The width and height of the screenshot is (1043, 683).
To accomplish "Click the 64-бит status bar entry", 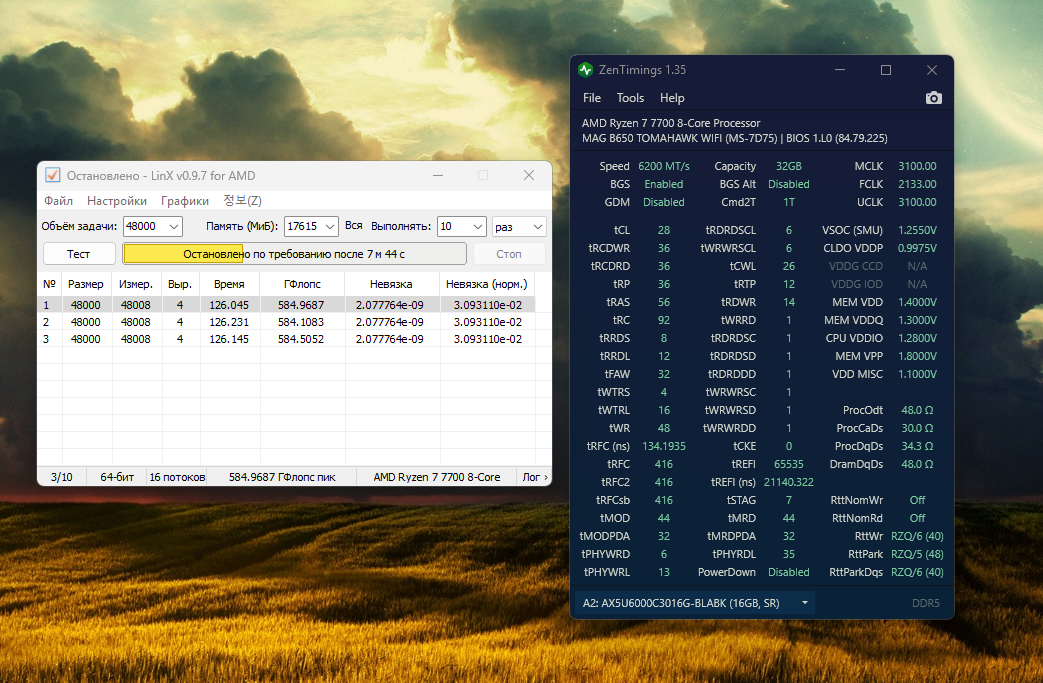I will (x=117, y=477).
